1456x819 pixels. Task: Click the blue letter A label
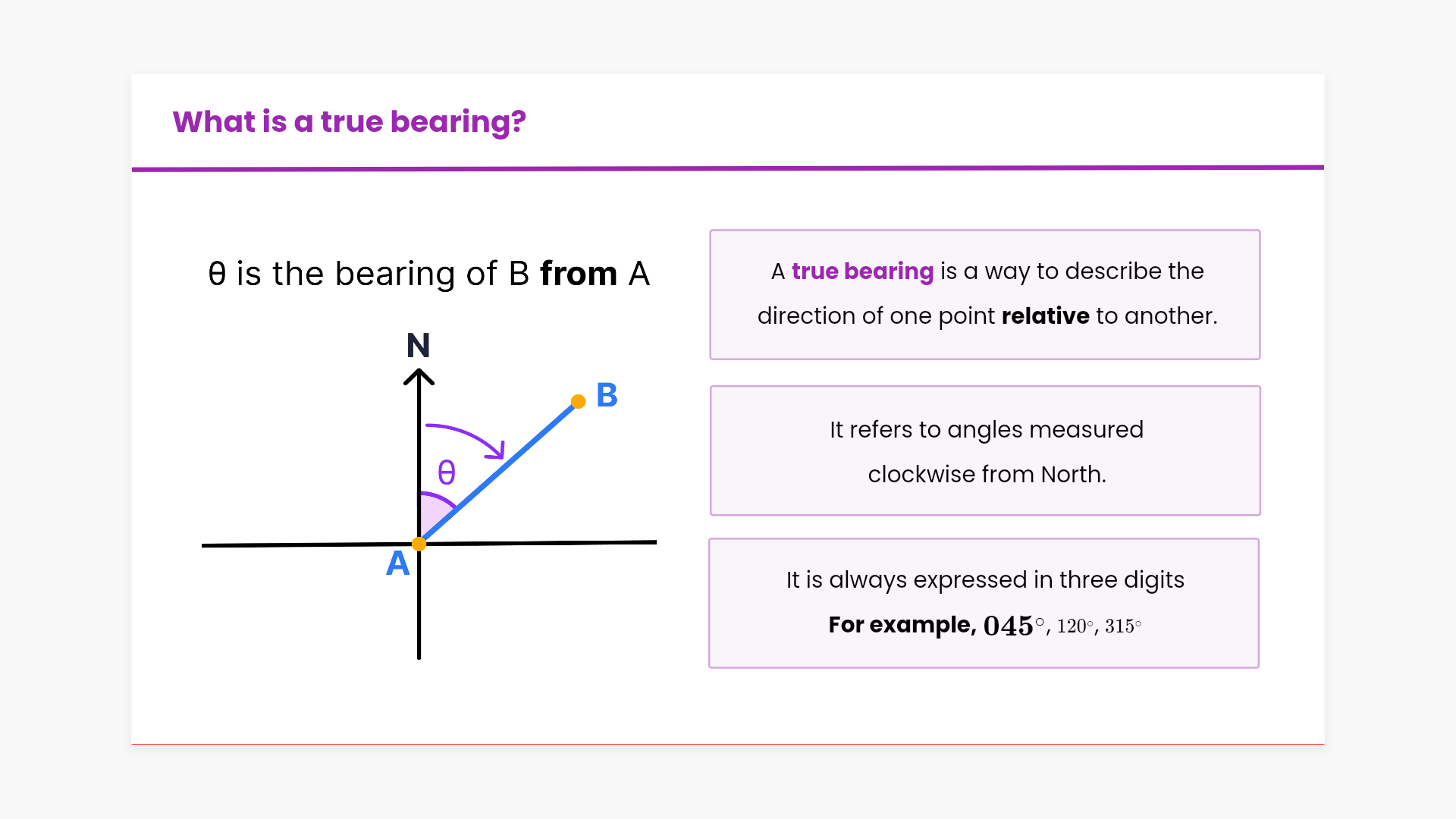tap(397, 563)
